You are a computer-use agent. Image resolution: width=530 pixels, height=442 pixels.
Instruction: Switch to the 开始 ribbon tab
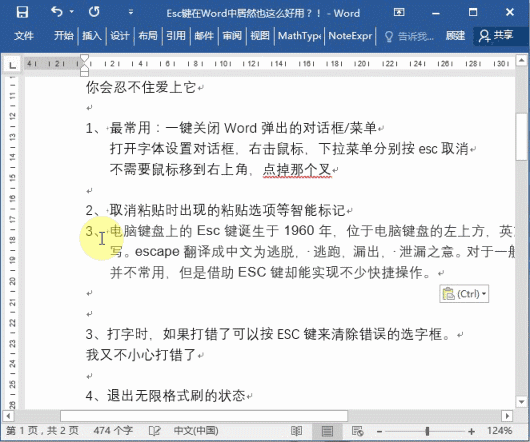point(64,35)
